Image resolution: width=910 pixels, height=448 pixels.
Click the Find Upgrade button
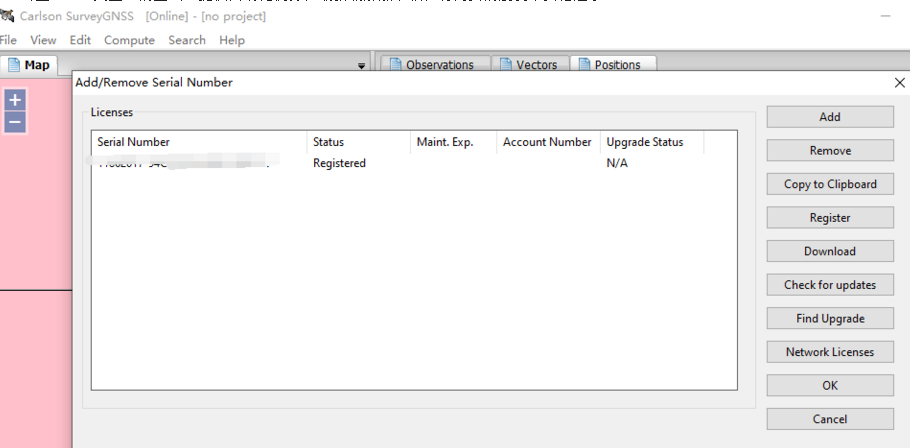(x=830, y=319)
